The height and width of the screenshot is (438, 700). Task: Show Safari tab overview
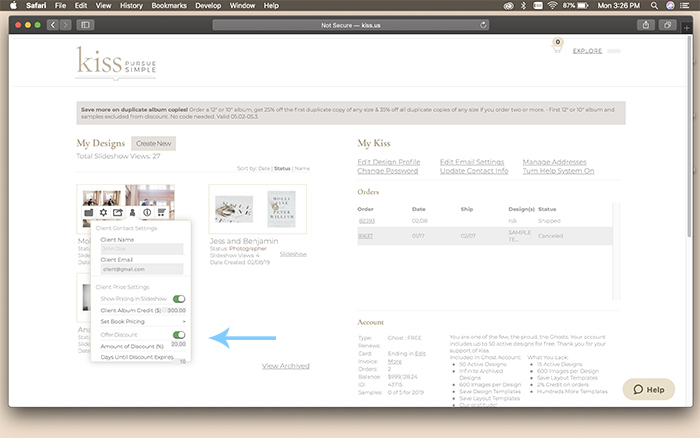click(667, 25)
